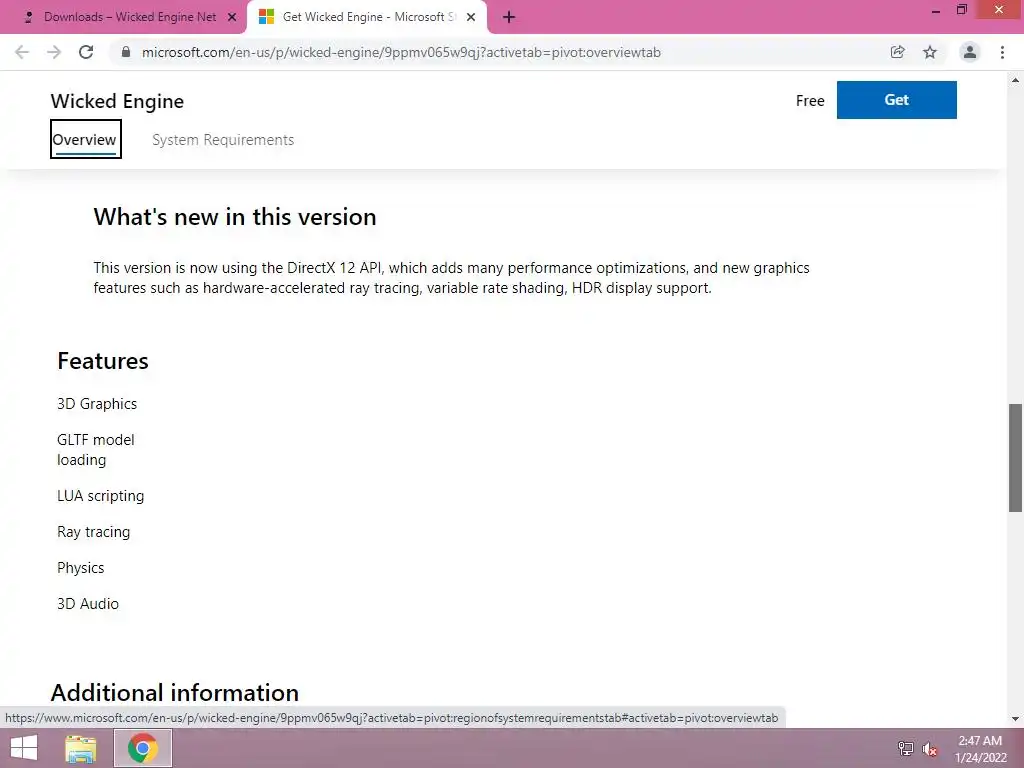This screenshot has height=768, width=1024.
Task: Restore down the Chrome window
Action: (962, 10)
